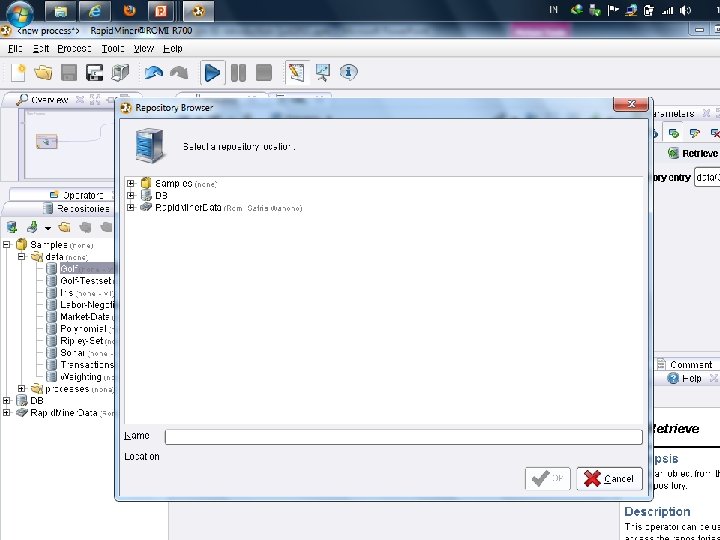The width and height of the screenshot is (720, 540).
Task: Open the Process menu
Action: pos(74,49)
